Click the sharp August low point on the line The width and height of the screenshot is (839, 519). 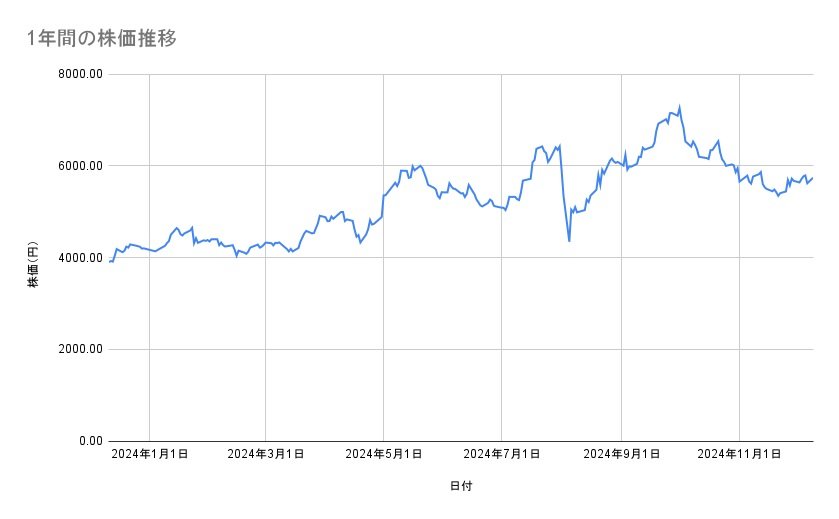(x=569, y=240)
